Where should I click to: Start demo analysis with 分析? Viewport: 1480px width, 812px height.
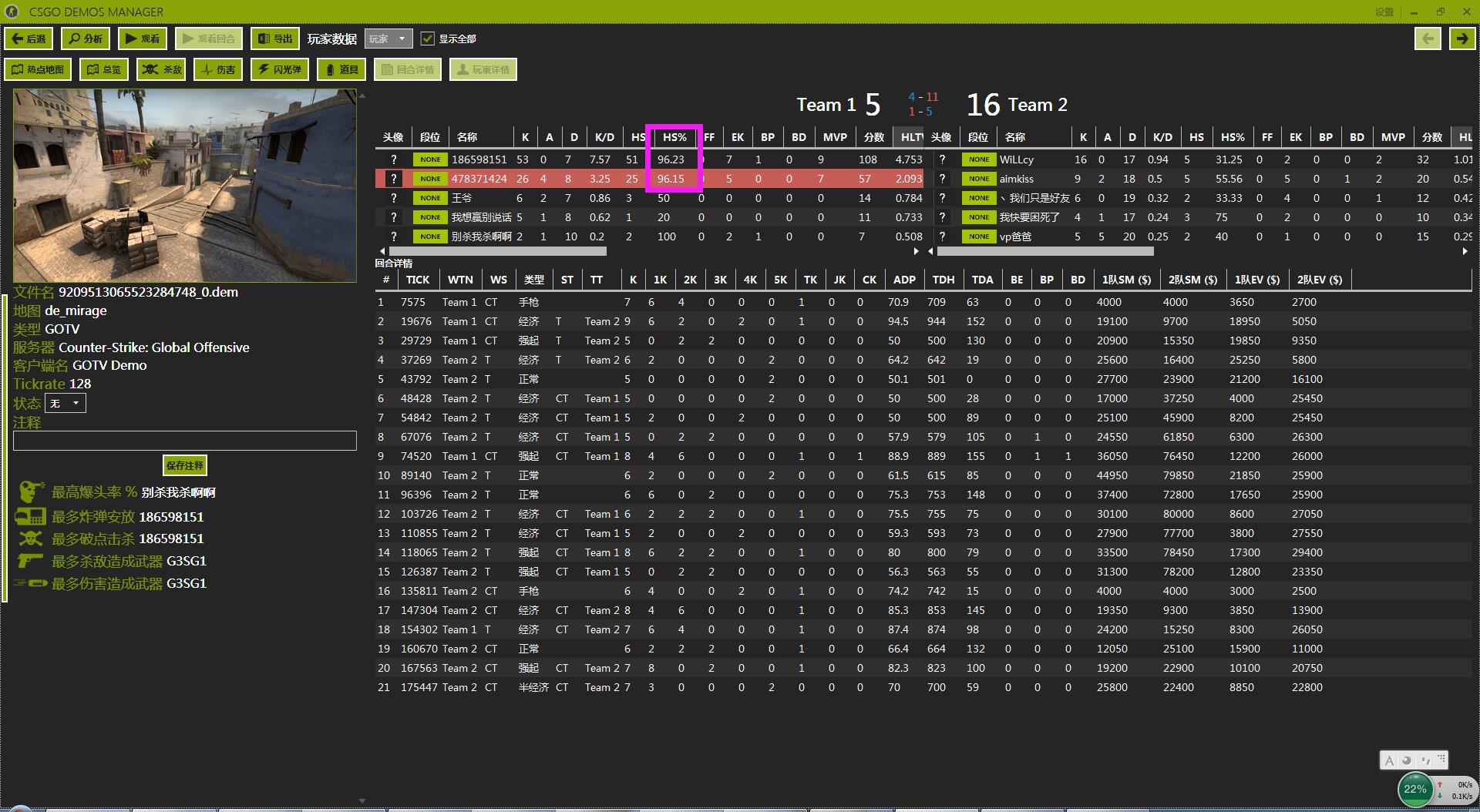(86, 39)
